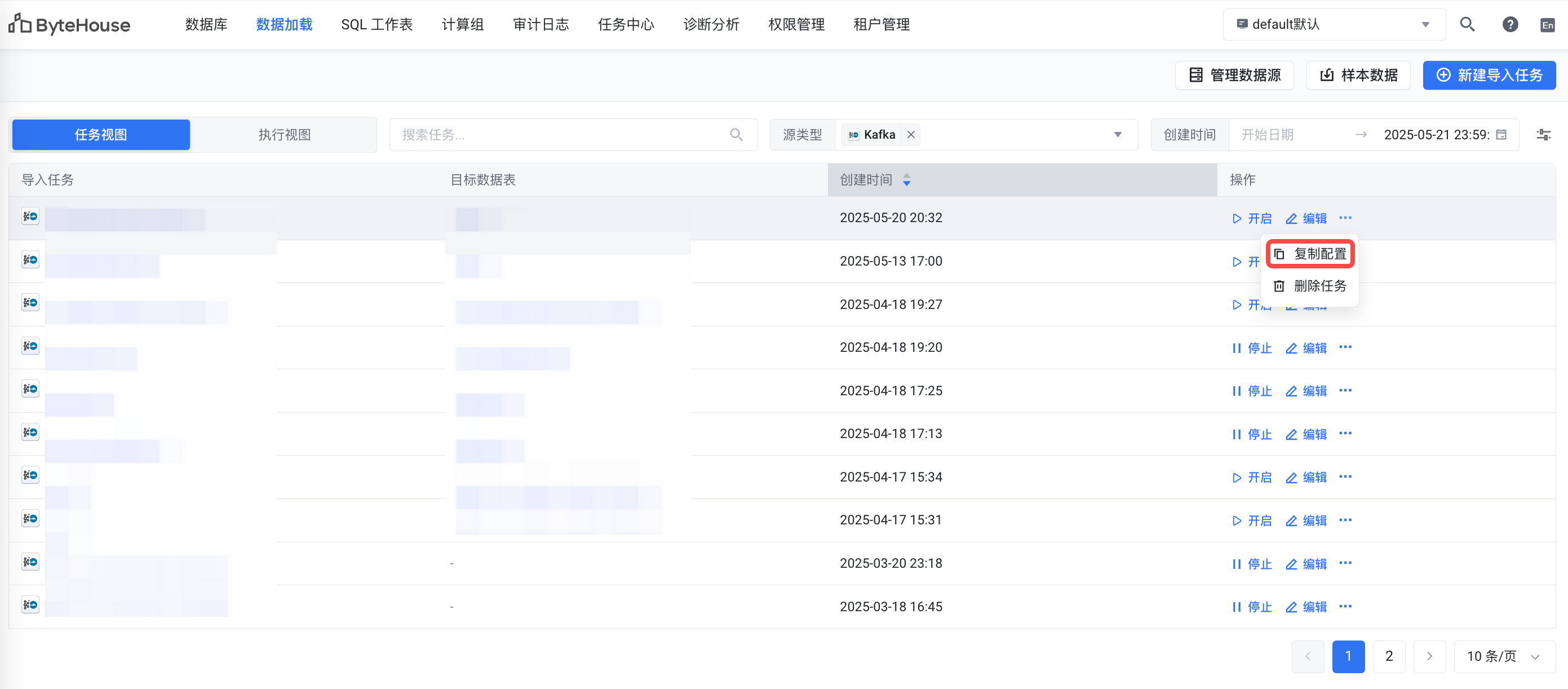Start the task created 2025-05-20 20:32
Viewport: 1568px width, 689px height.
click(x=1251, y=219)
